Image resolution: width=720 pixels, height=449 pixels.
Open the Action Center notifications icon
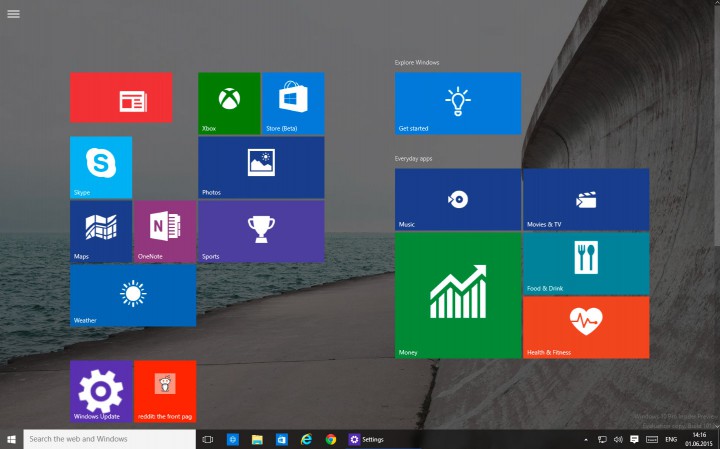click(x=634, y=439)
